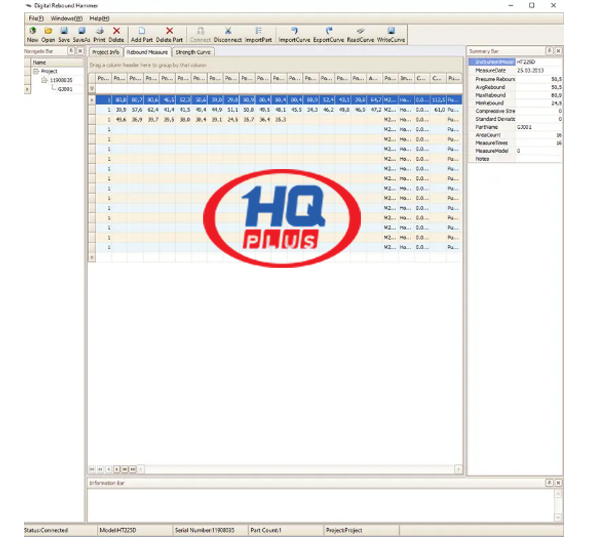Viewport: 600px width, 540px height.
Task: Select the Rebound Measure tab
Action: click(147, 52)
